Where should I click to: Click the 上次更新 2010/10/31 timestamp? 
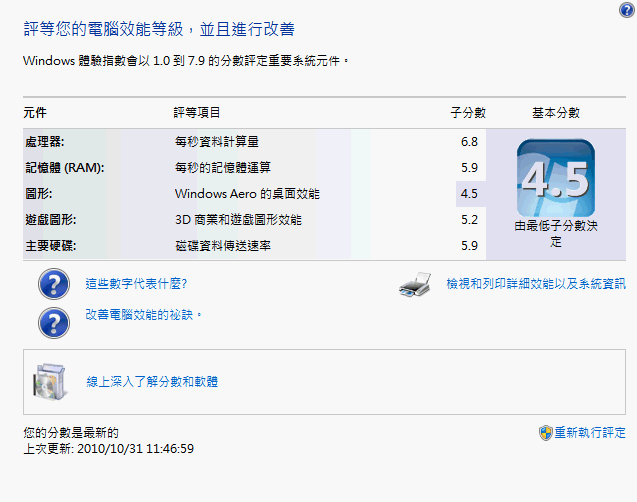click(x=108, y=449)
